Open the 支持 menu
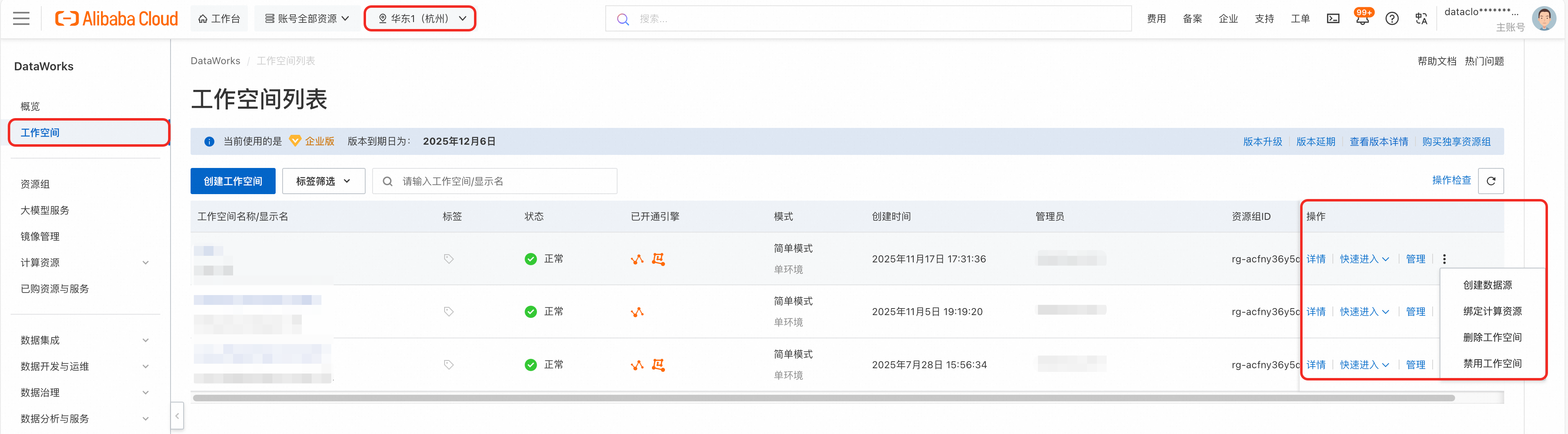The height and width of the screenshot is (434, 1568). (x=1264, y=19)
